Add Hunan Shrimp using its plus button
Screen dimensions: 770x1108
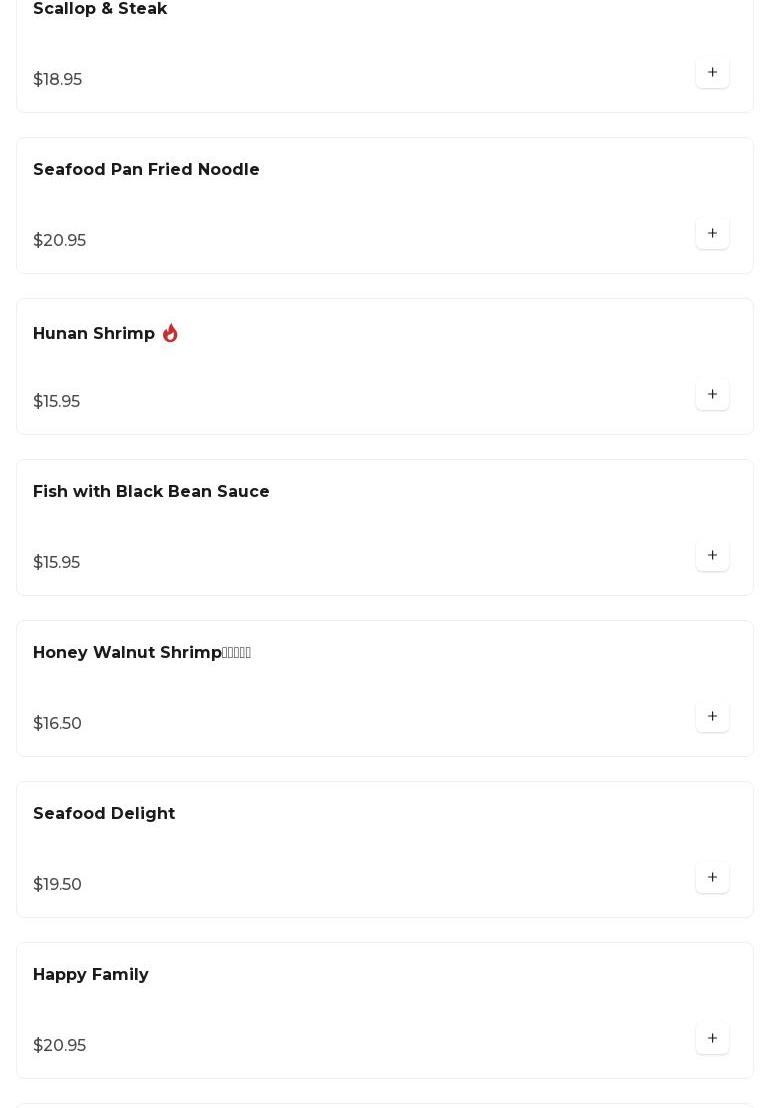(712, 395)
